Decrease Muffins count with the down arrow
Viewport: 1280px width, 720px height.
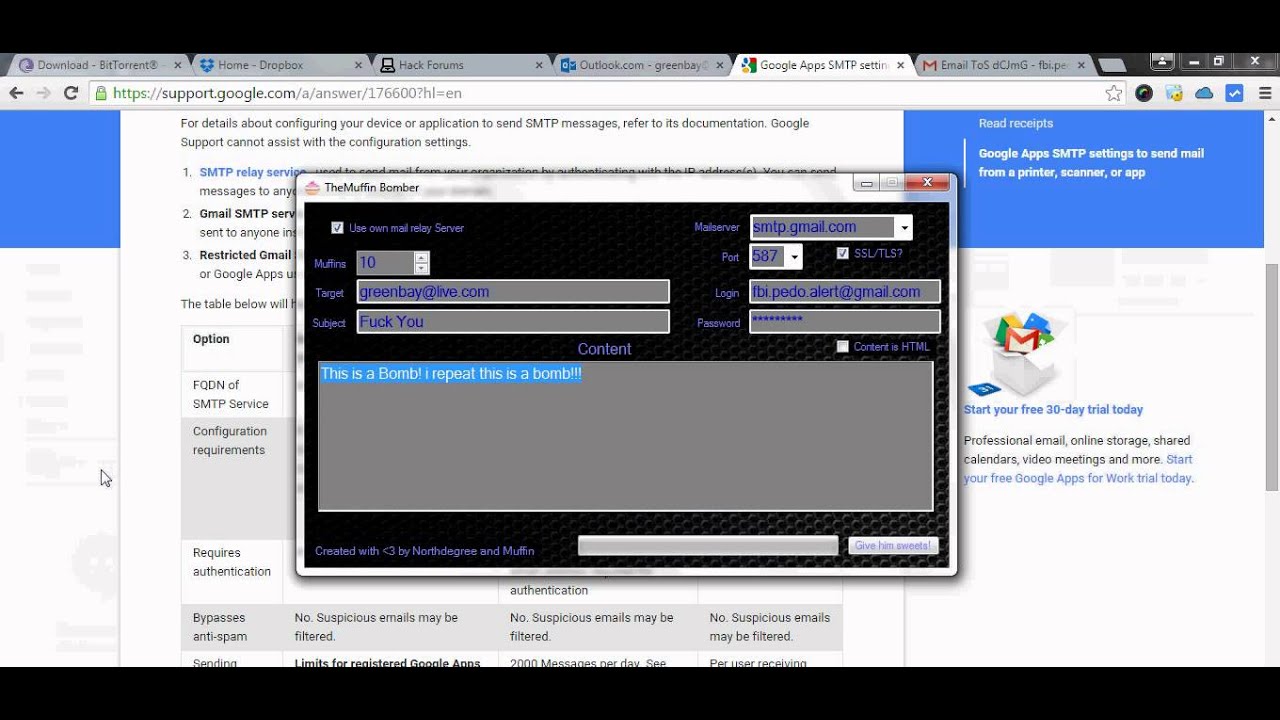[421, 268]
